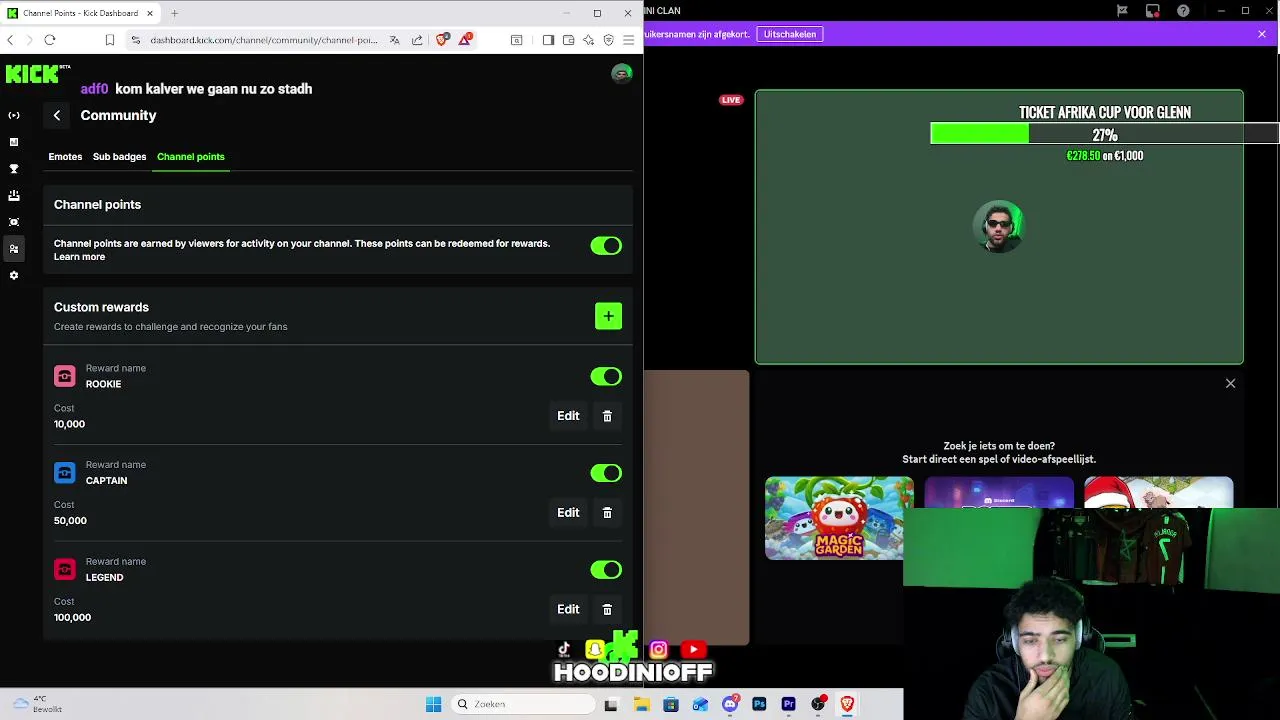Open the settings gear in Kick sidebar

(14, 275)
